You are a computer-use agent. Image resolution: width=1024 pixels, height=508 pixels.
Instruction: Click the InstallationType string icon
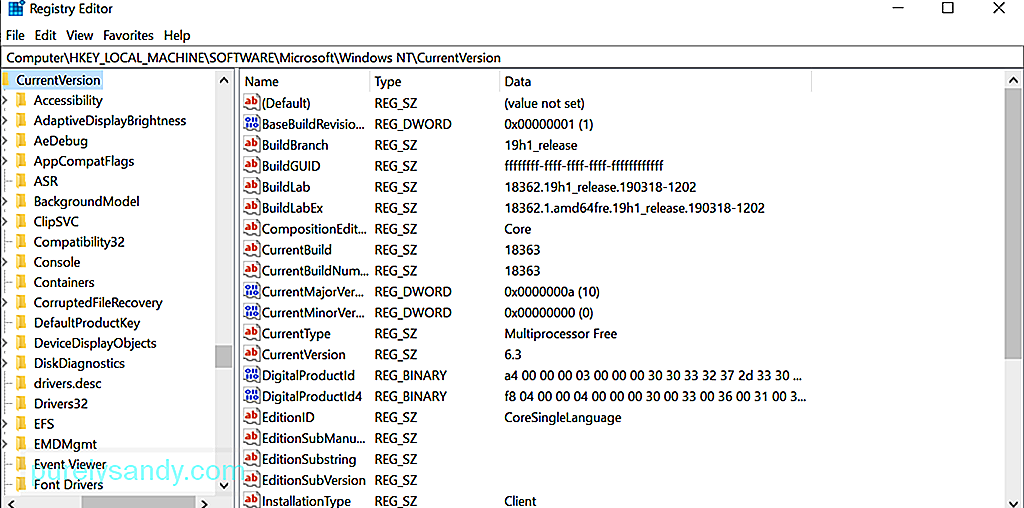pyautogui.click(x=251, y=500)
